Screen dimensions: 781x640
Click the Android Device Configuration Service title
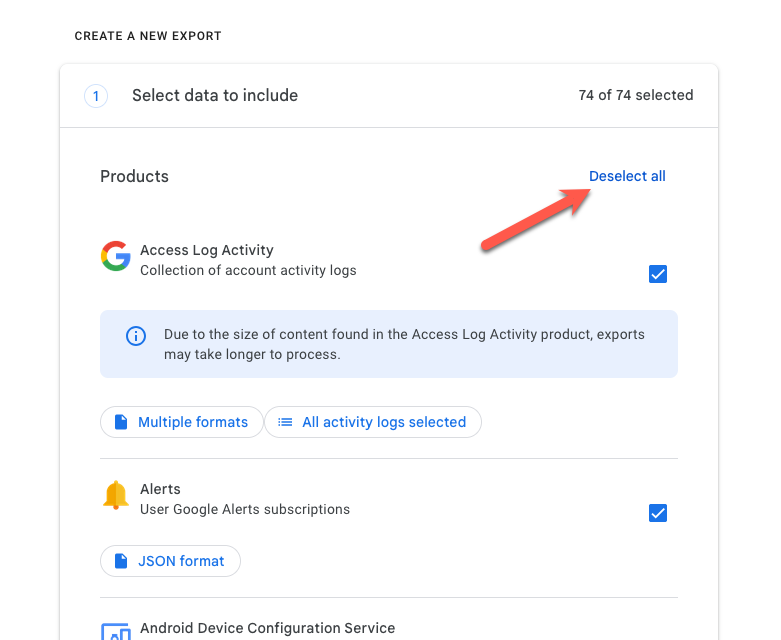267,628
